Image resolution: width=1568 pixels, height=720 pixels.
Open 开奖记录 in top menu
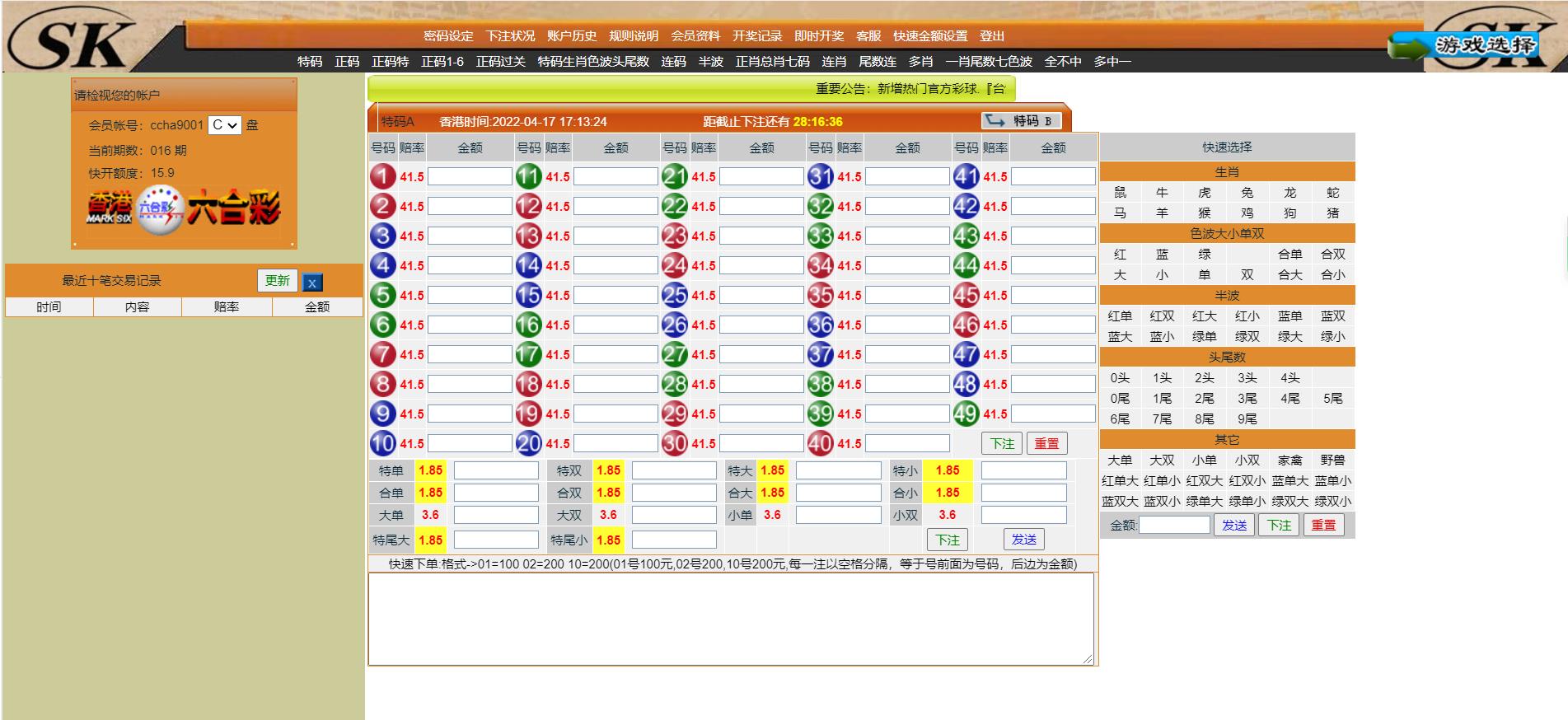[x=756, y=35]
